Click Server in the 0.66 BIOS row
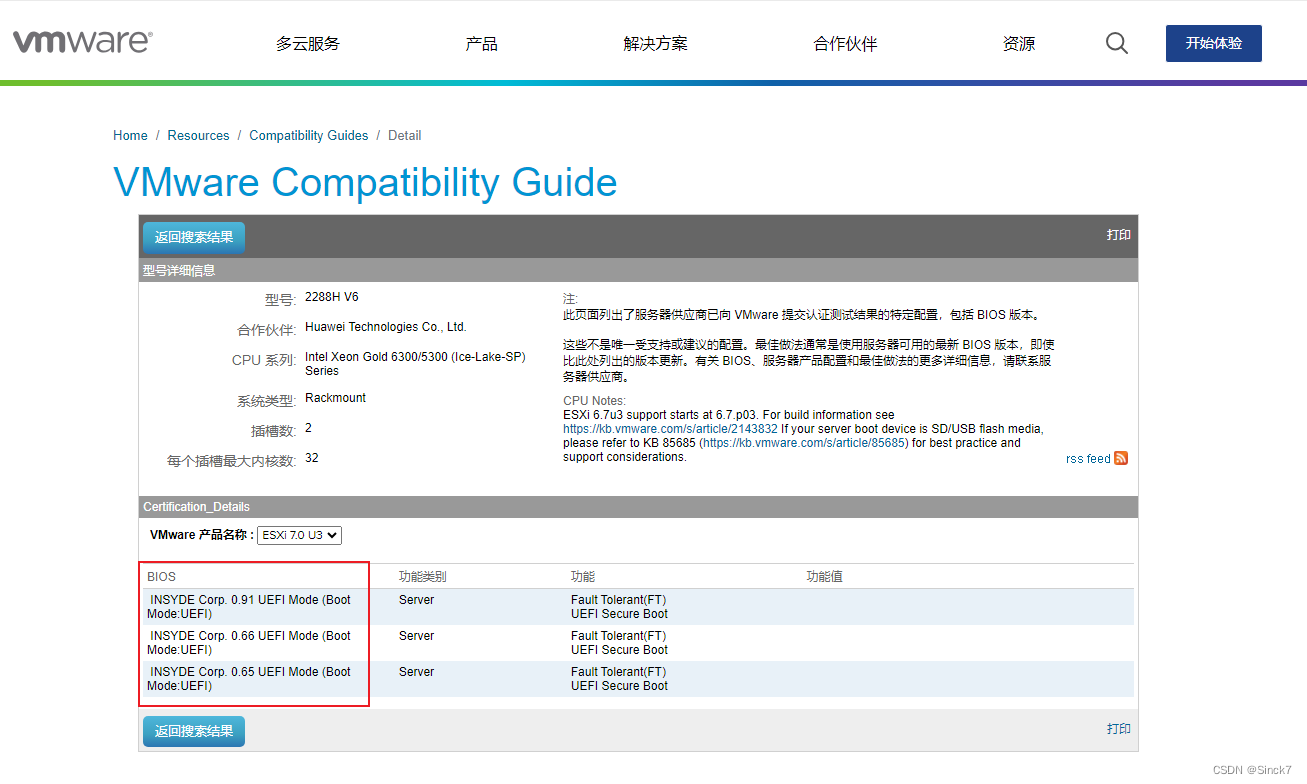 416,636
